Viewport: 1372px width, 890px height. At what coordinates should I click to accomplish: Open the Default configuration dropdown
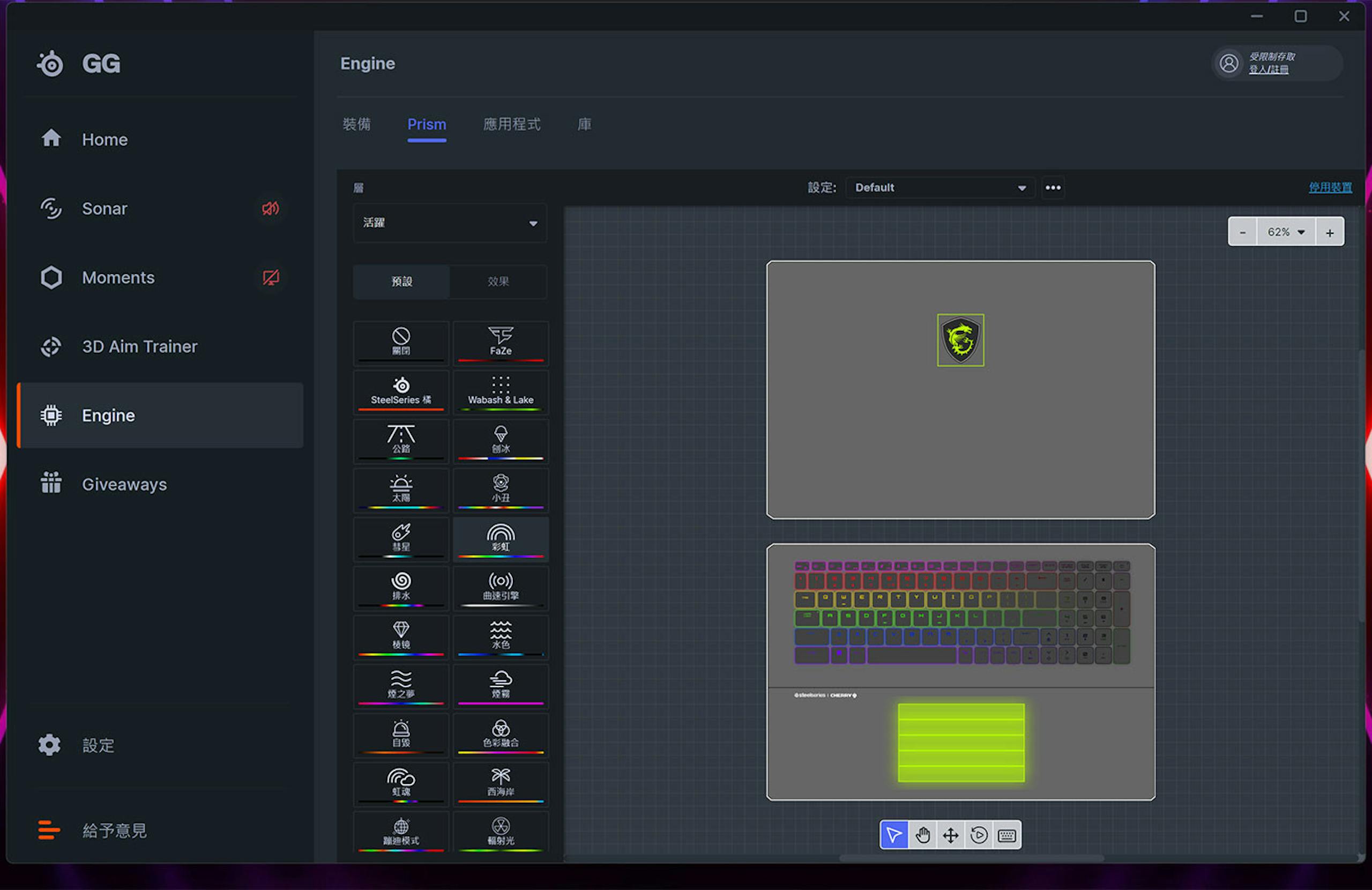click(939, 188)
